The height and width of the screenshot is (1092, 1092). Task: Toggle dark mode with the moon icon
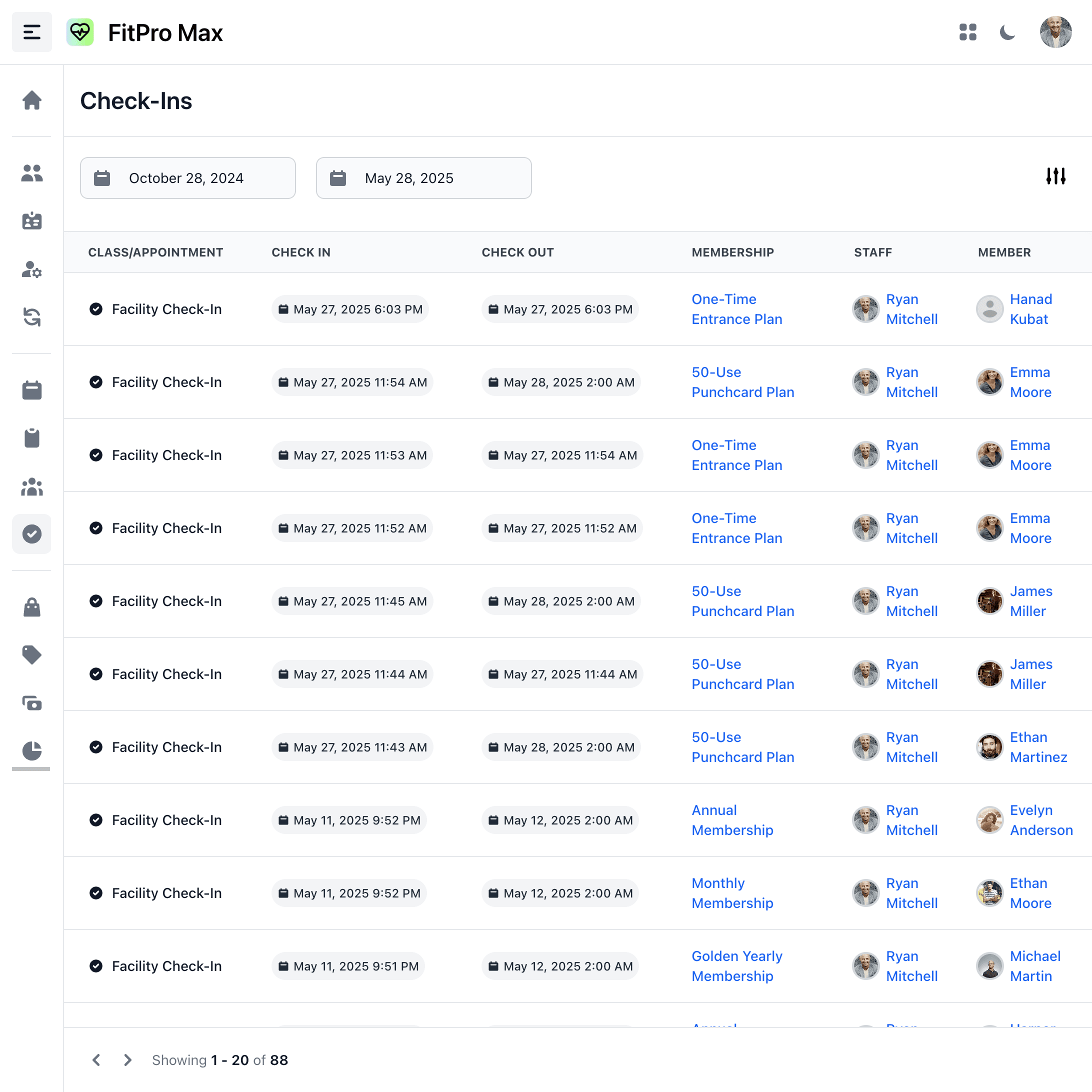click(x=1008, y=32)
